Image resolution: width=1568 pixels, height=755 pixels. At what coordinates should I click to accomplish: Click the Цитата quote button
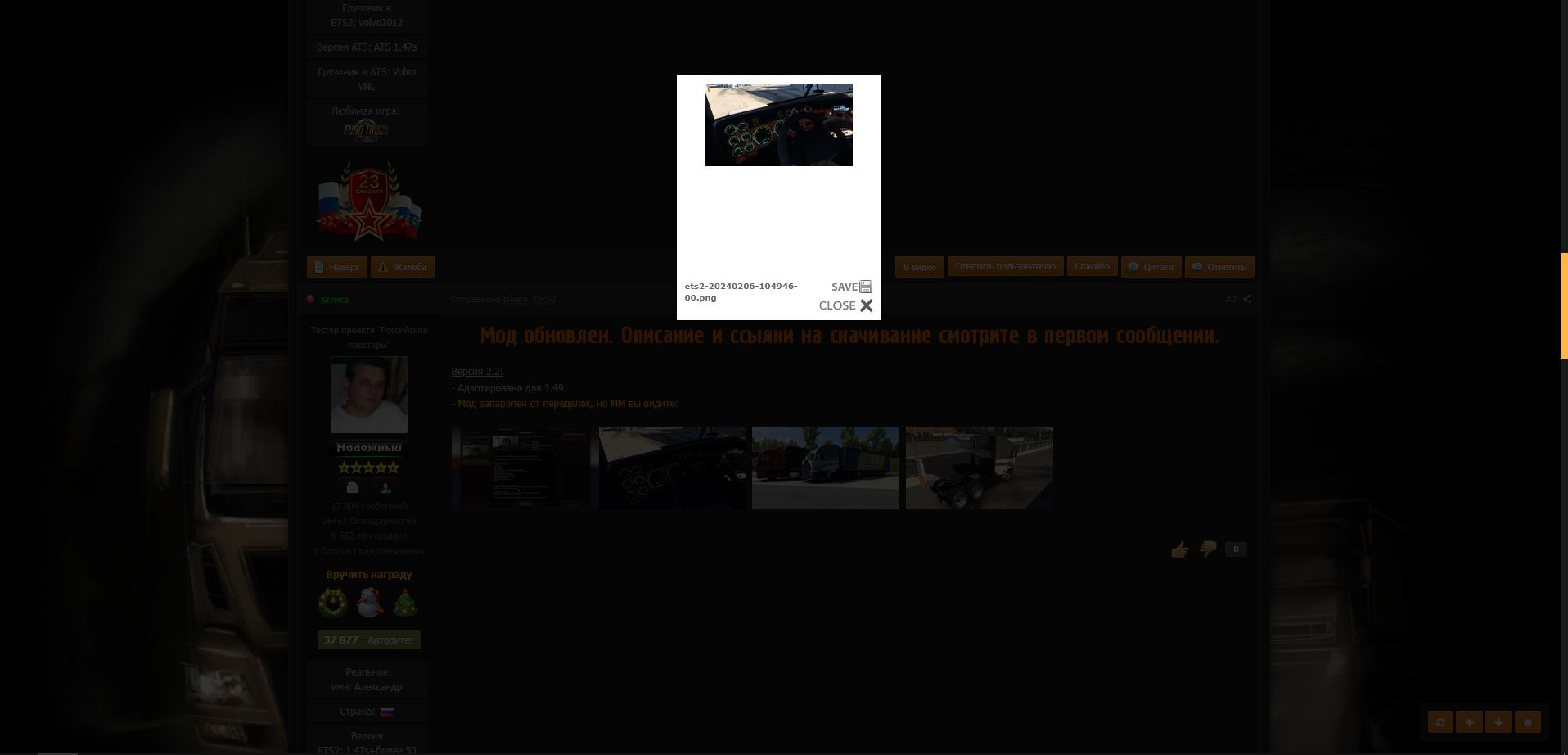[1151, 267]
